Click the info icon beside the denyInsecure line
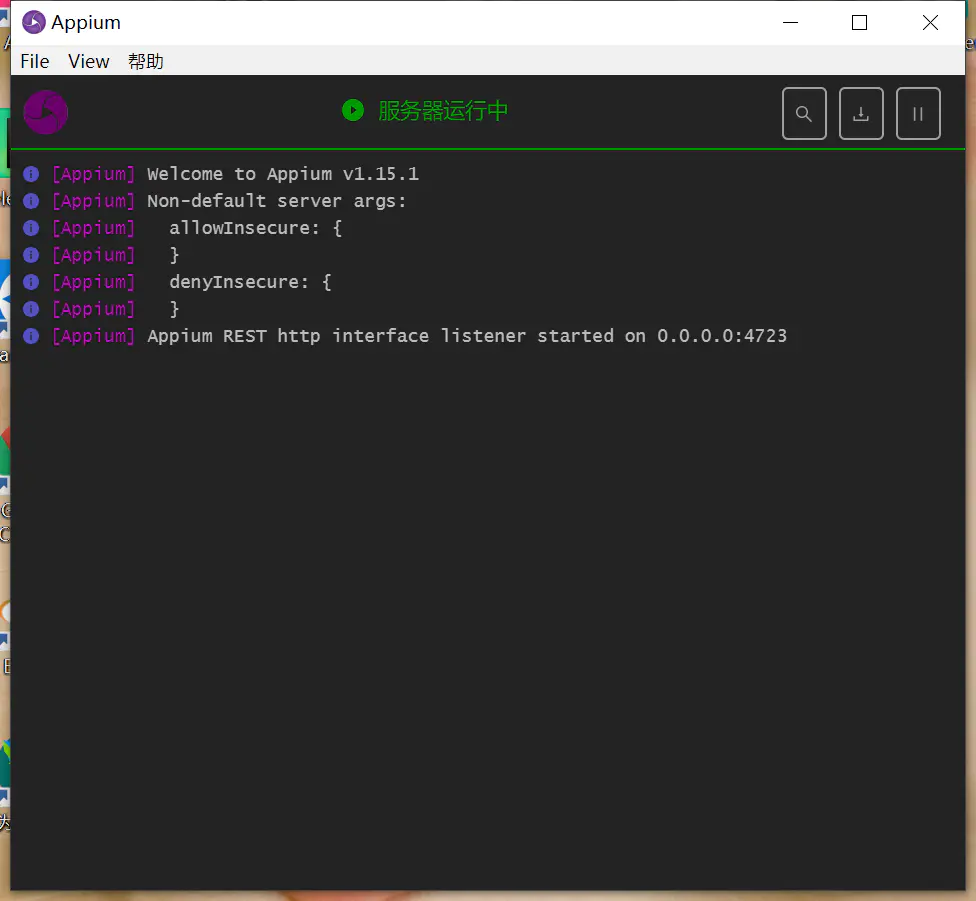 click(x=31, y=282)
